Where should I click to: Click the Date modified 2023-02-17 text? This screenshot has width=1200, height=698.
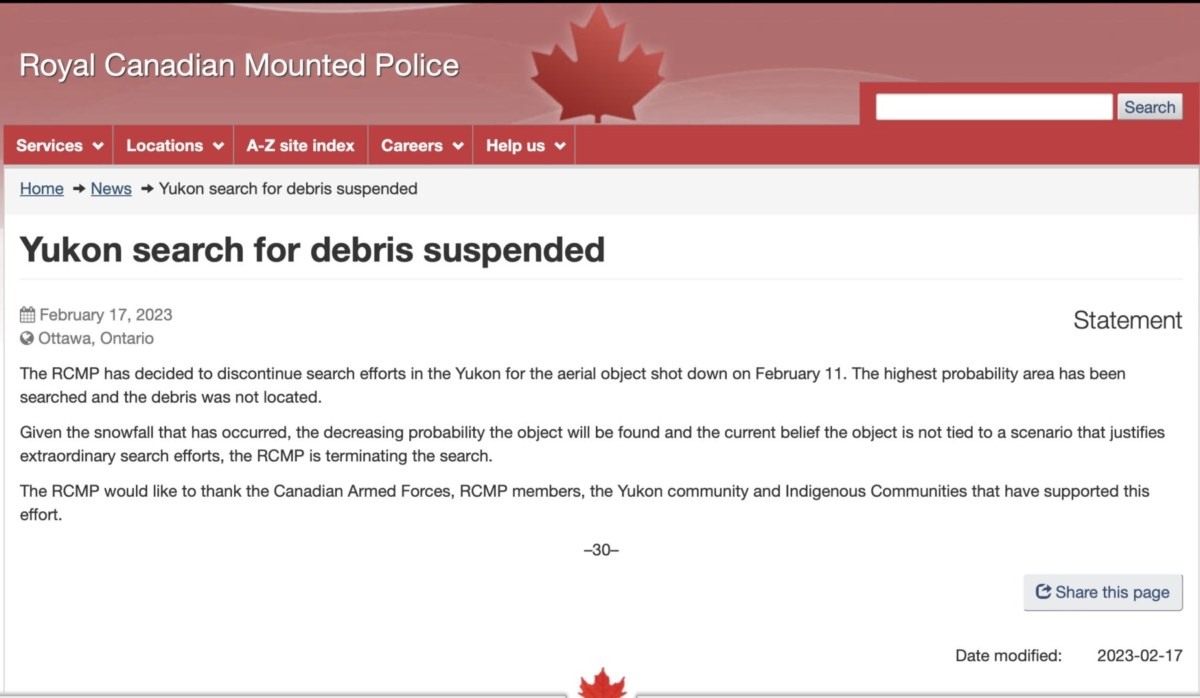pos(1069,656)
